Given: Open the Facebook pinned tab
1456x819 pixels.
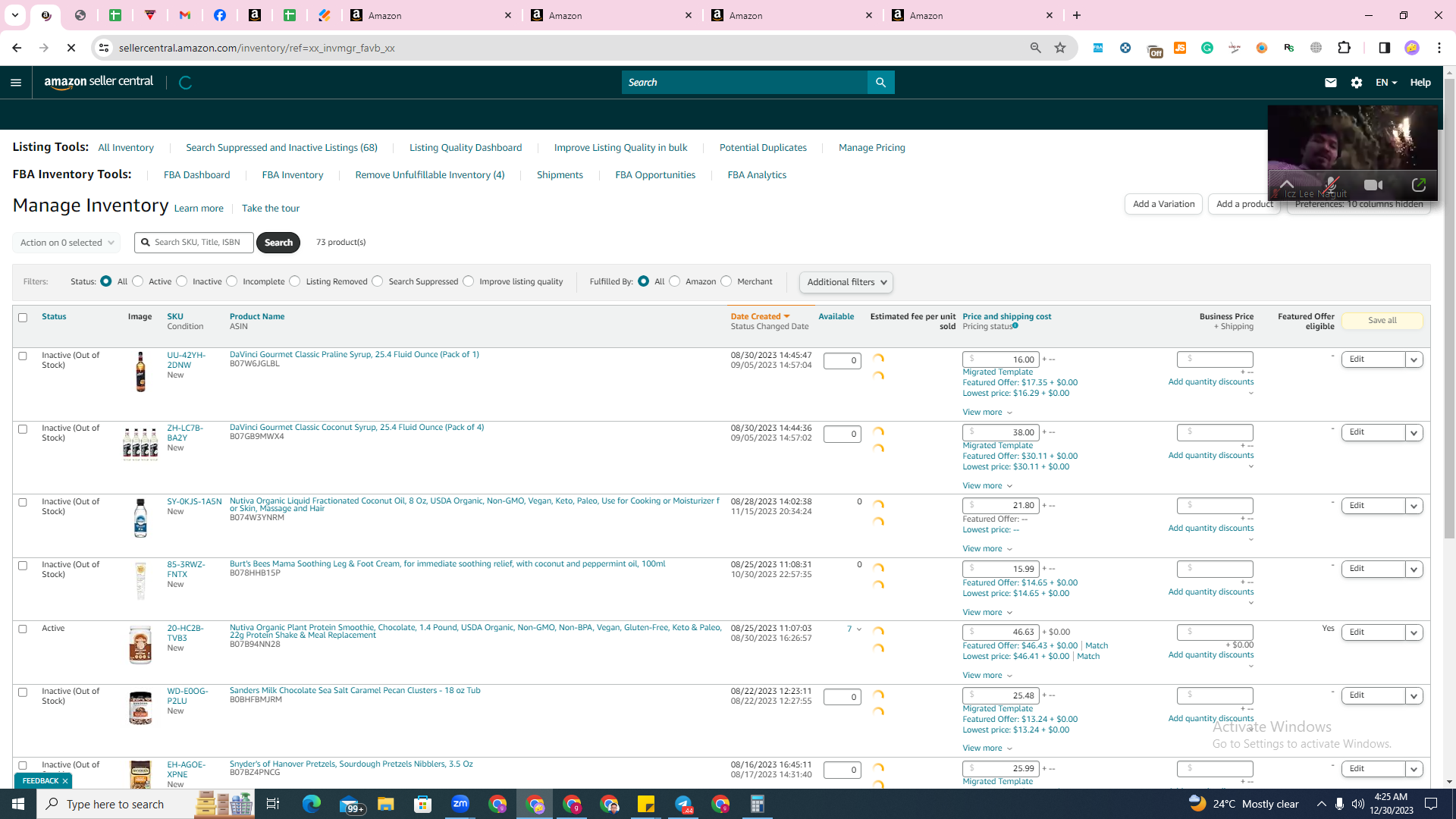Looking at the screenshot, I should click(220, 15).
